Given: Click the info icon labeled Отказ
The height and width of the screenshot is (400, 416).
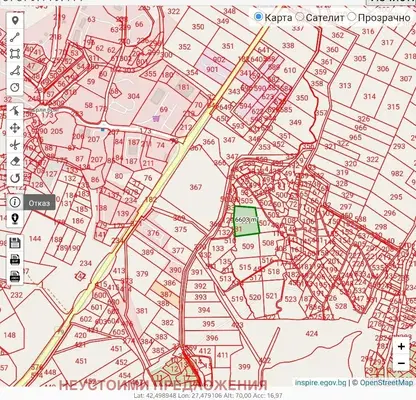Looking at the screenshot, I should point(15,202).
